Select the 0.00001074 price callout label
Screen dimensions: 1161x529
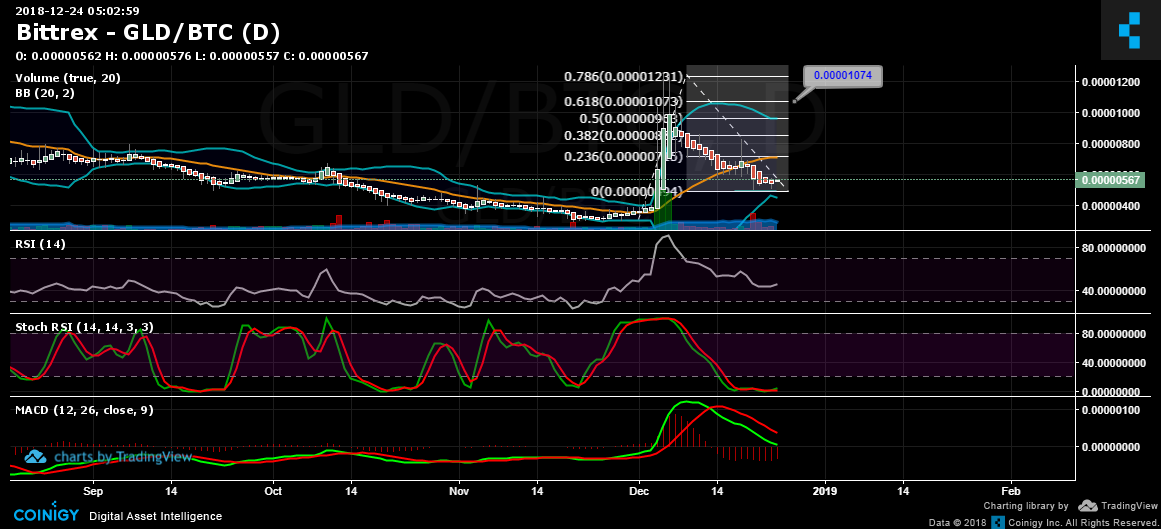pos(845,75)
